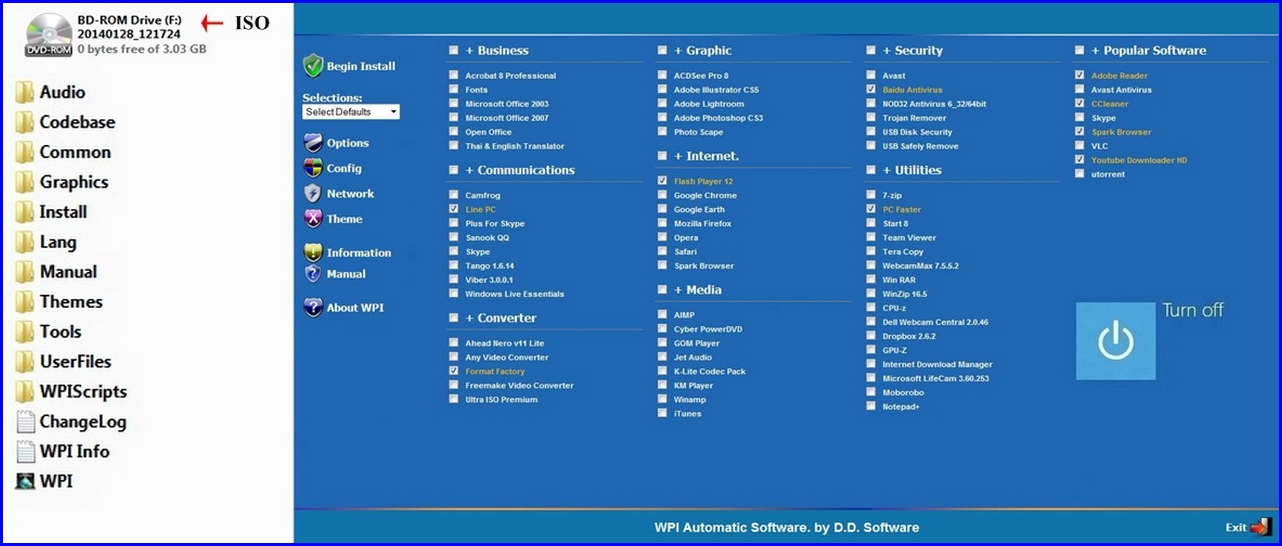Image resolution: width=1282 pixels, height=546 pixels.
Task: Open the Codebase folder icon
Action: 25,123
